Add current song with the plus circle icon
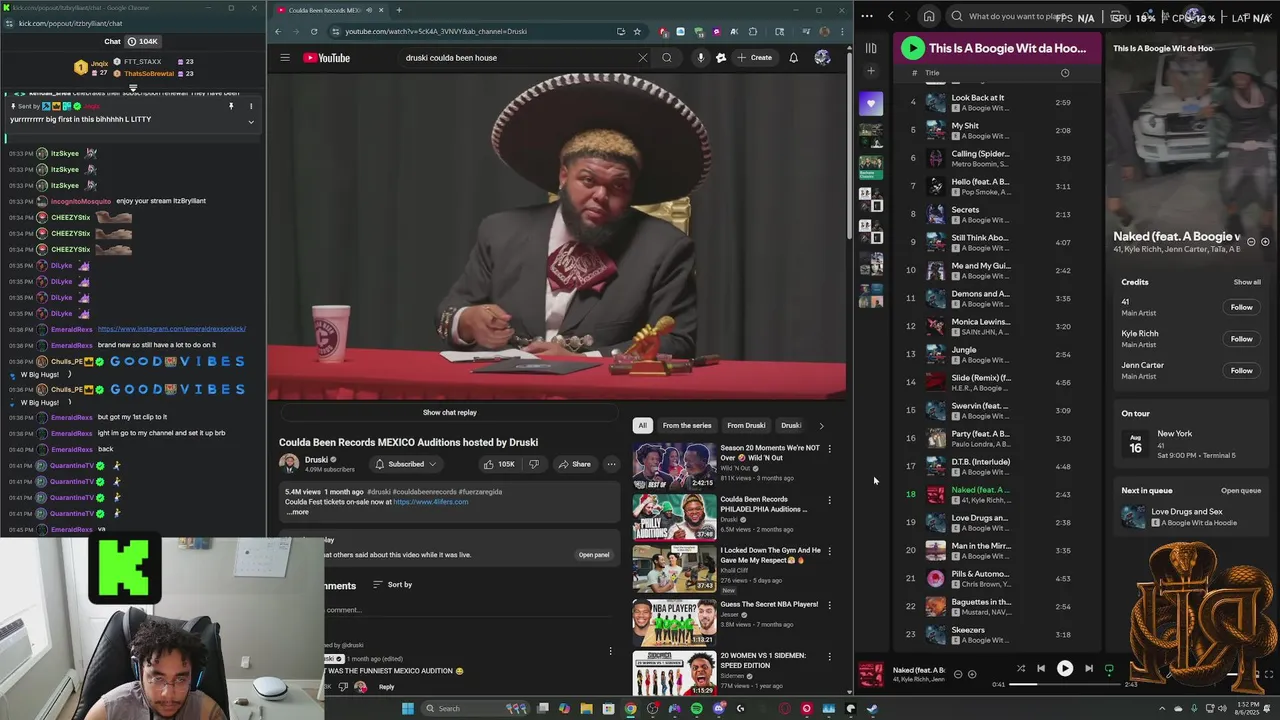The height and width of the screenshot is (720, 1280). pyautogui.click(x=972, y=674)
